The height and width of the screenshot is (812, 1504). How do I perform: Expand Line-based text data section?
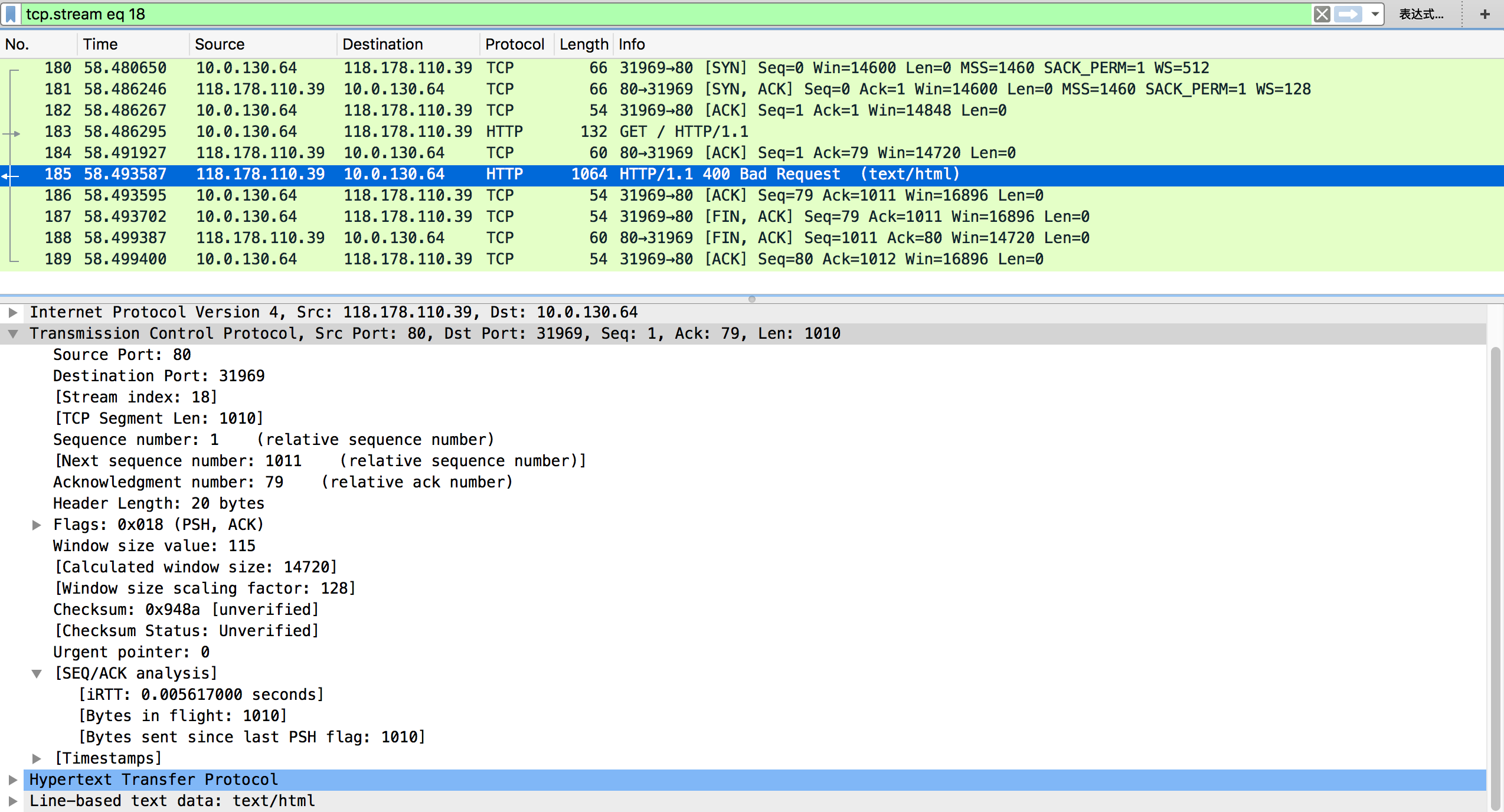13,801
